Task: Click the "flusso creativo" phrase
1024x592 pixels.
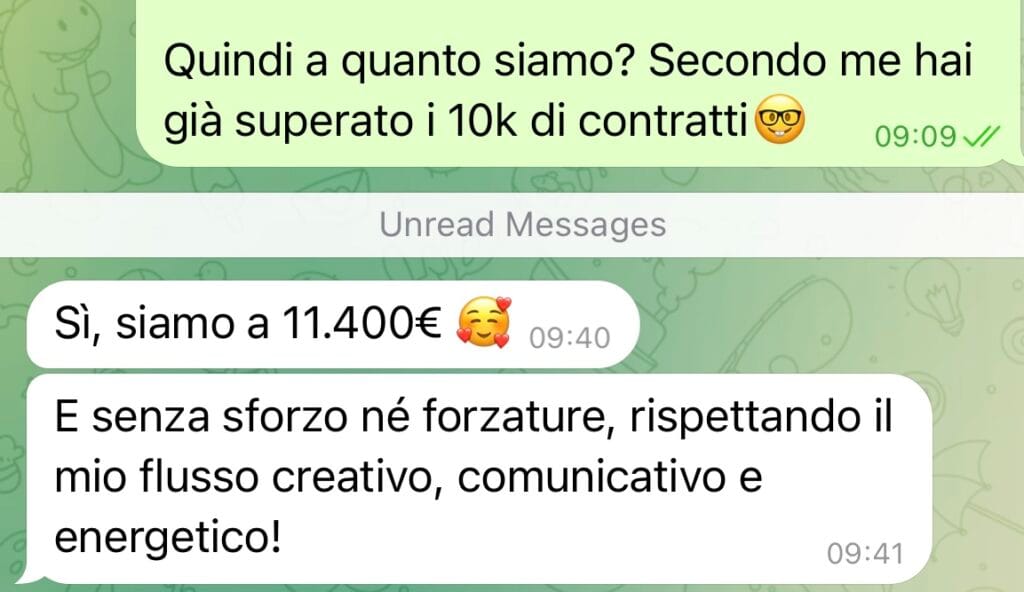Action: (285, 478)
